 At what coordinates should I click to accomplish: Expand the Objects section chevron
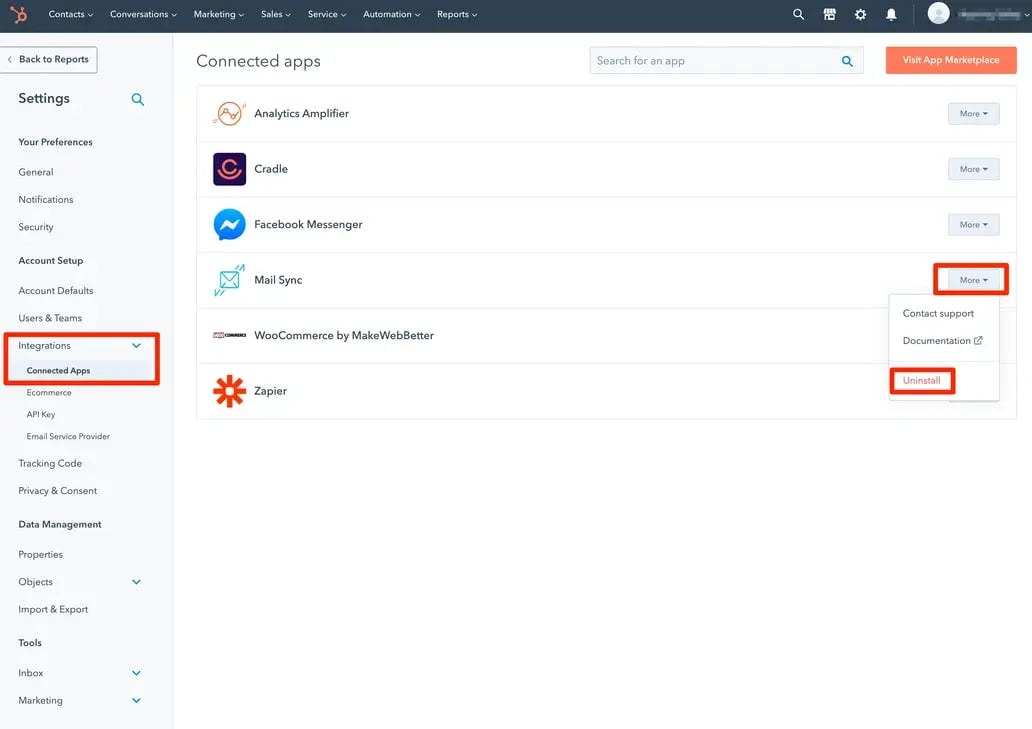click(137, 582)
